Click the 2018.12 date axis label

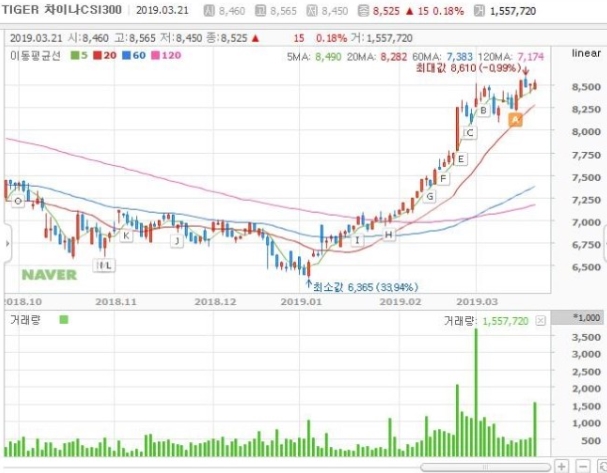[x=215, y=302]
